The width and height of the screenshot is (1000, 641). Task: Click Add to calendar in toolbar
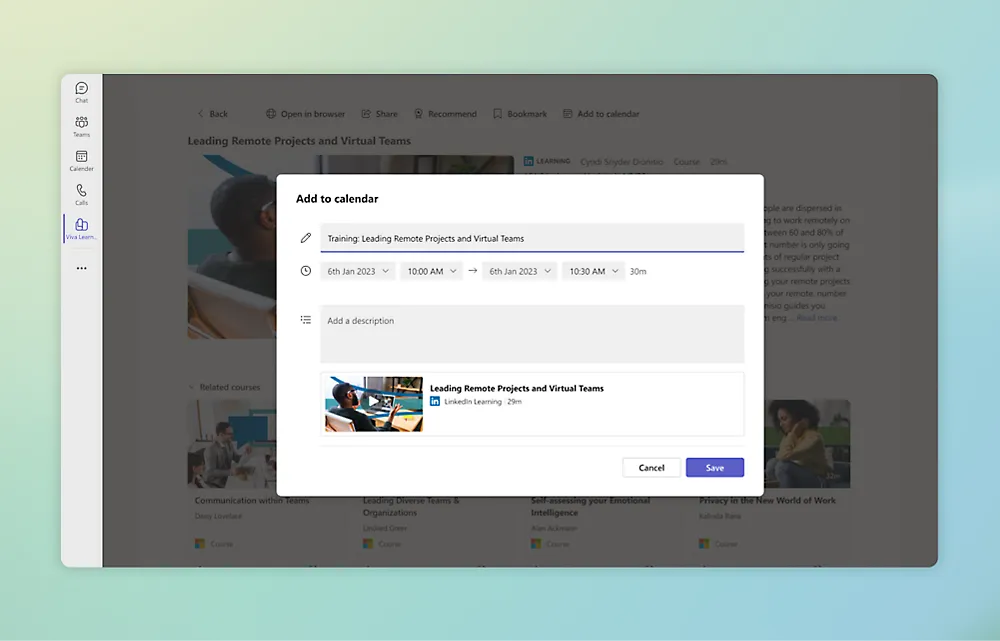601,114
